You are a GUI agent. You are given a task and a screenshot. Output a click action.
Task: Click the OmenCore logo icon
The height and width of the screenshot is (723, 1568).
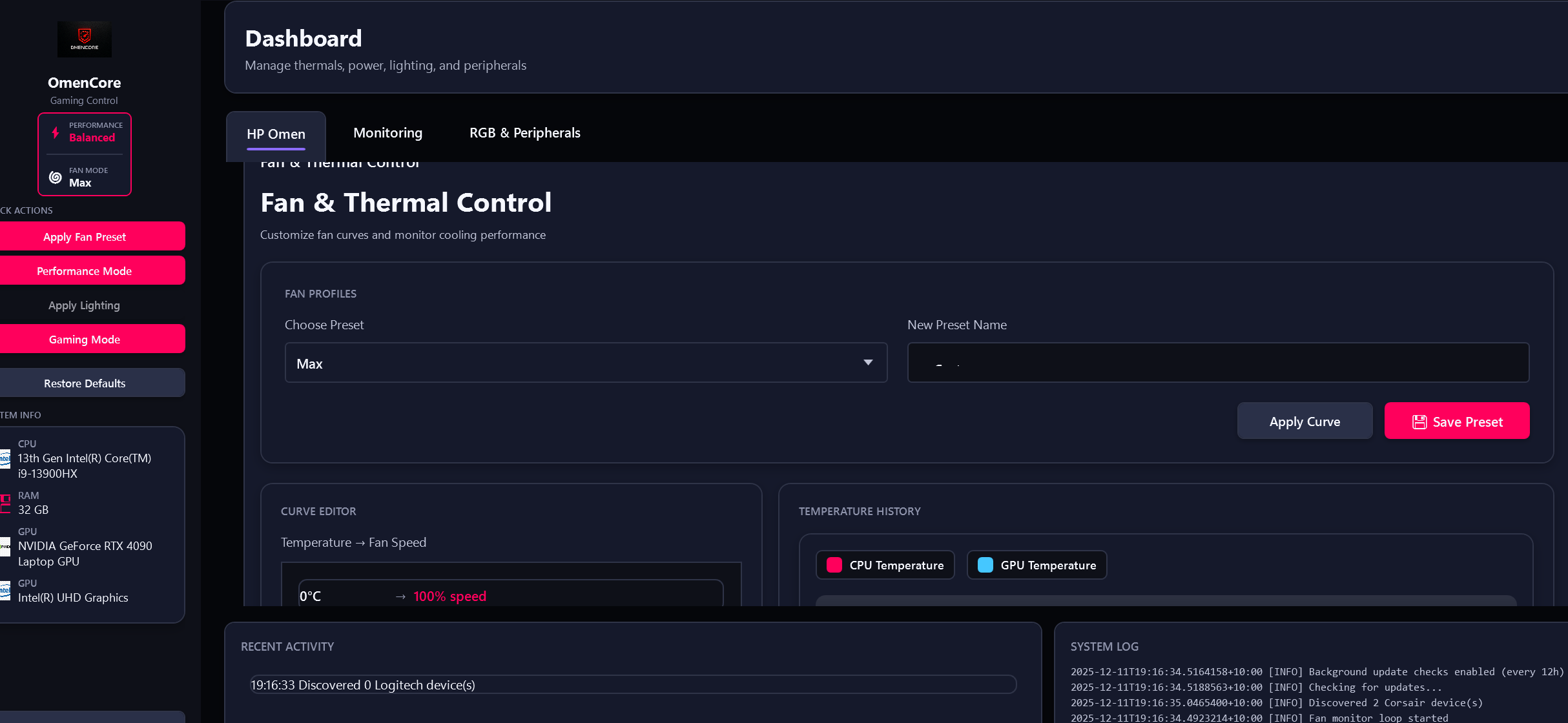point(84,39)
